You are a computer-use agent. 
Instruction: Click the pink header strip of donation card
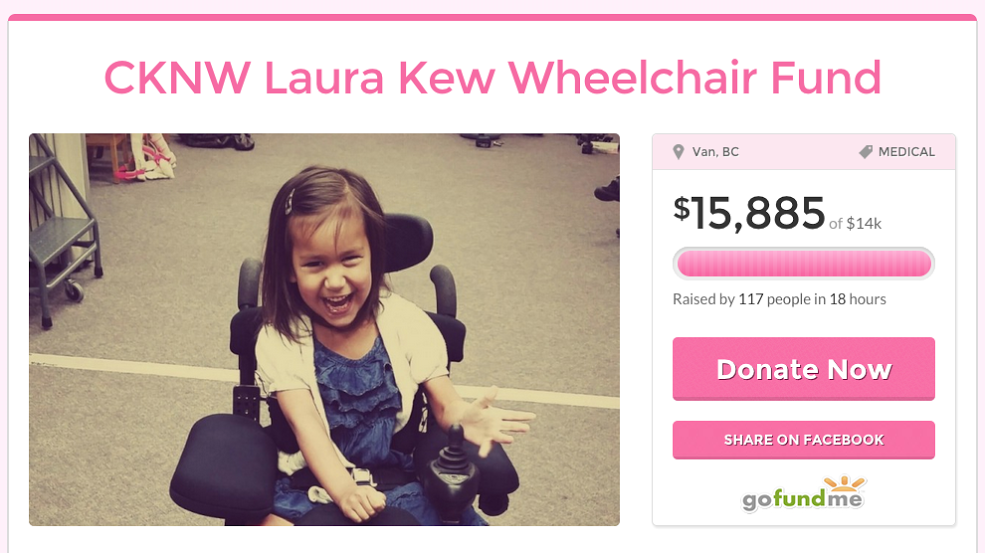pyautogui.click(x=803, y=151)
